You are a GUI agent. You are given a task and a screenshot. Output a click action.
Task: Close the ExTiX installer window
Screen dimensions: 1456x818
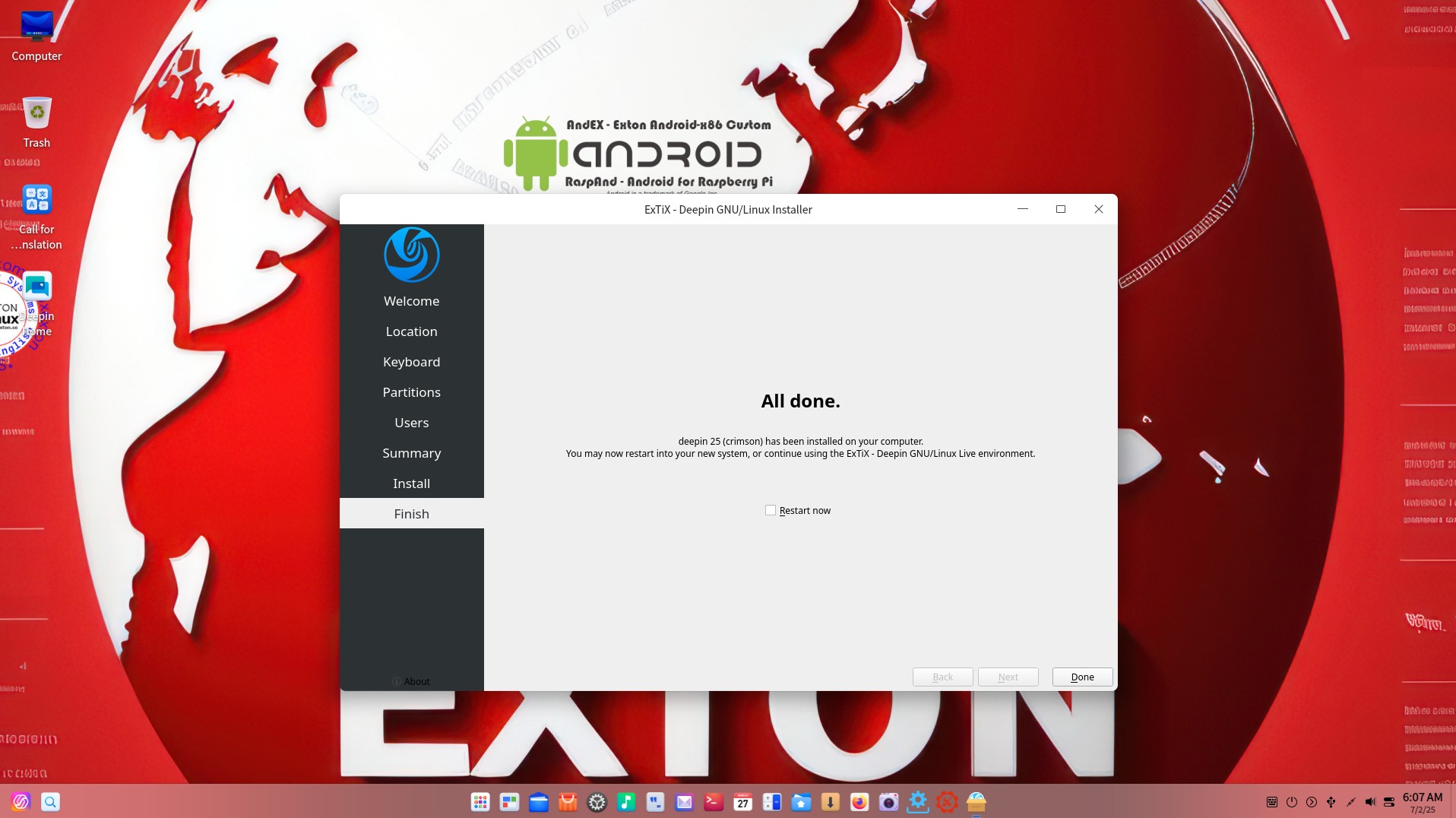coord(1099,209)
